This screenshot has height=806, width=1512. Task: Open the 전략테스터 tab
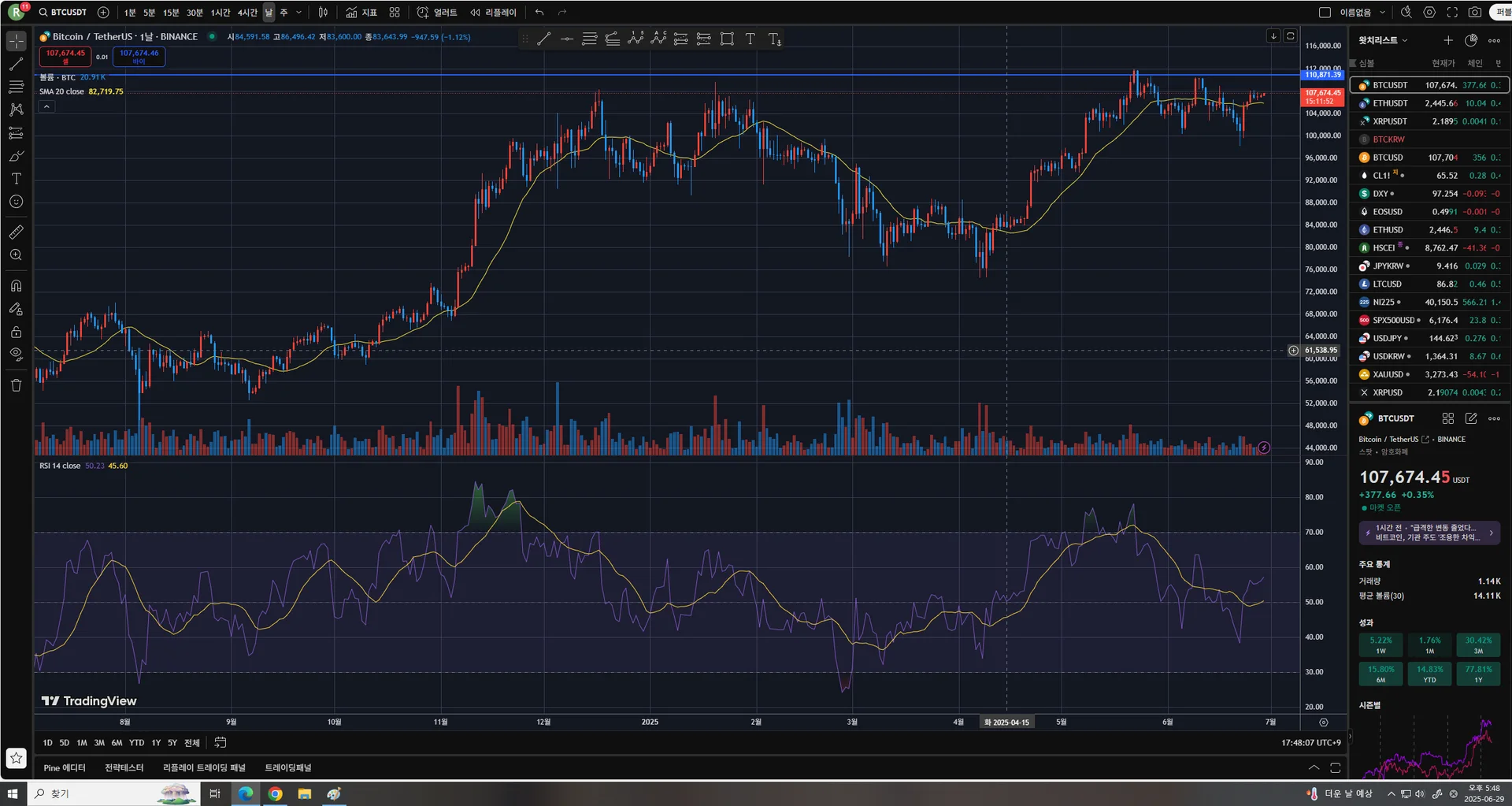[x=124, y=767]
